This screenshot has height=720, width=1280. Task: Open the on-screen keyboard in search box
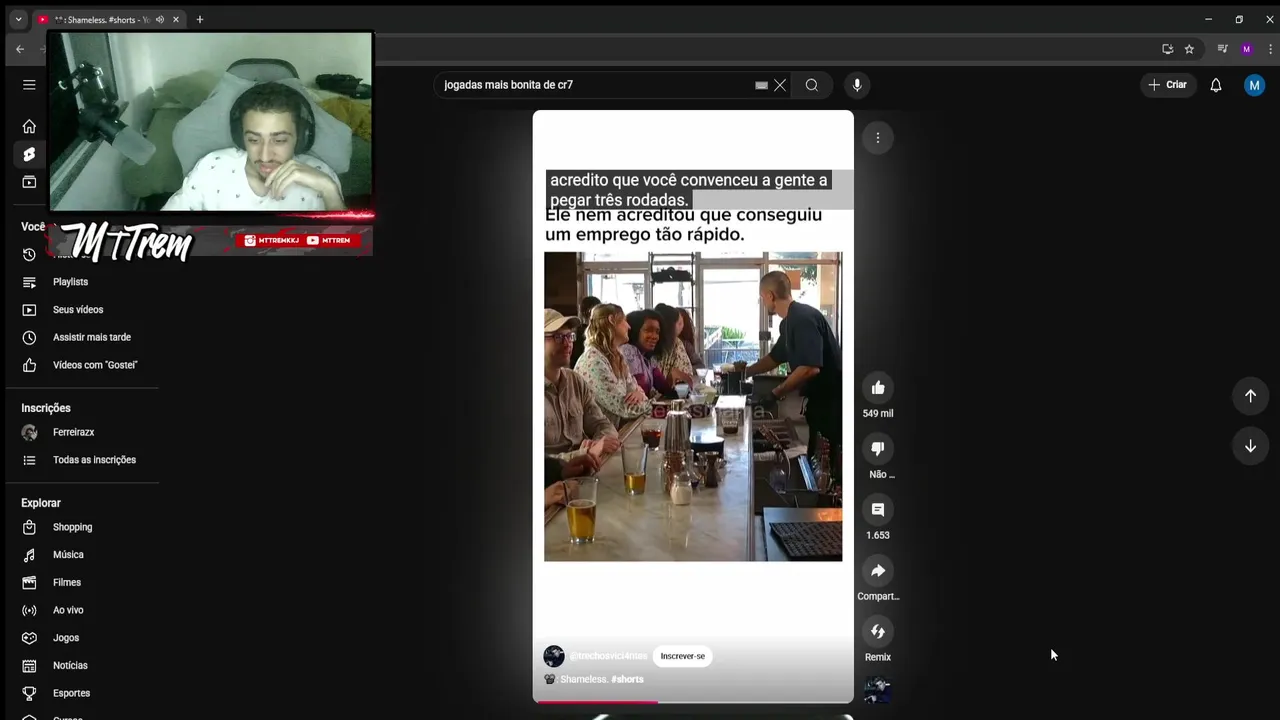(x=761, y=86)
